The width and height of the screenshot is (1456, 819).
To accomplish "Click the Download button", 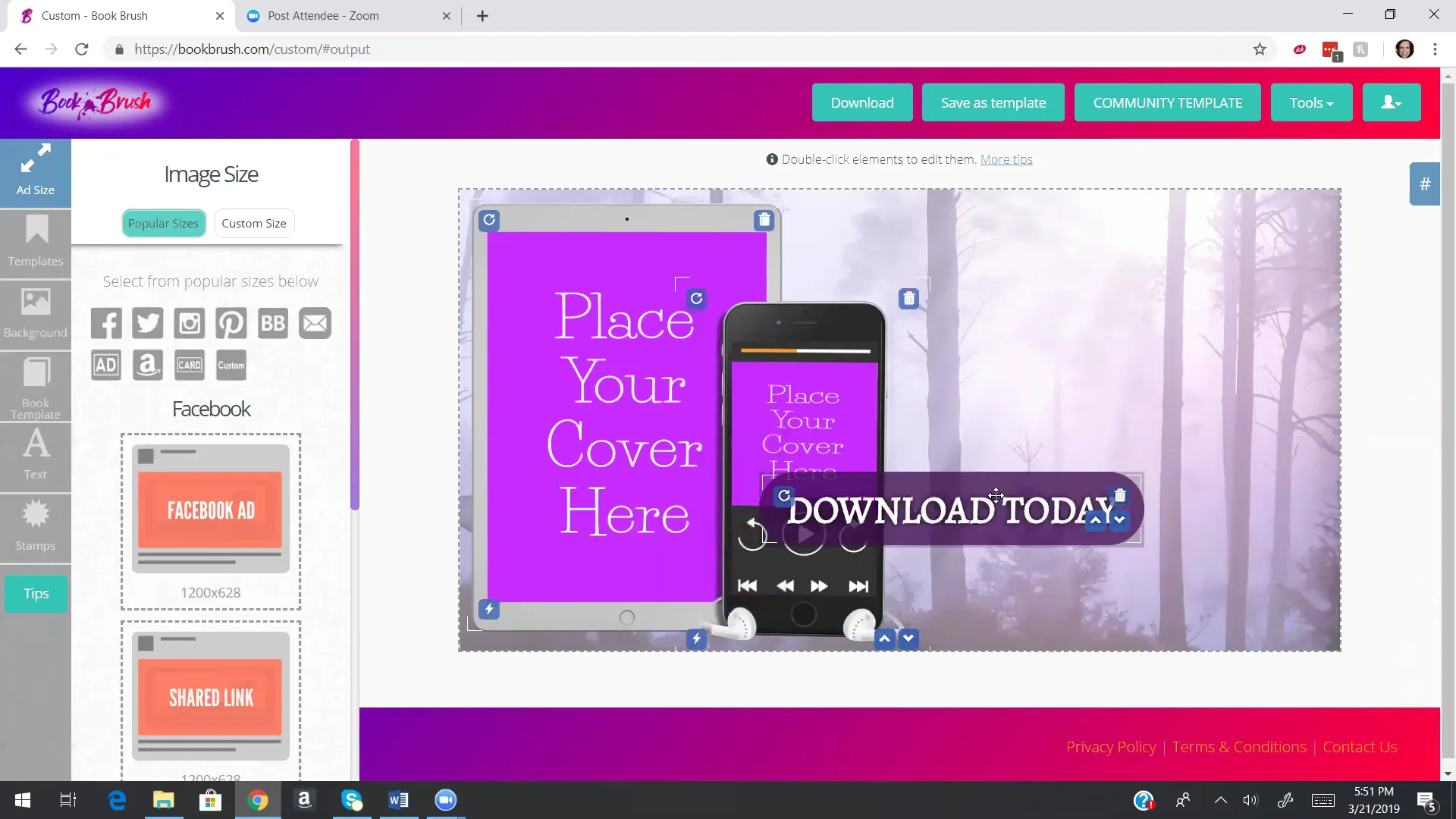I will point(862,102).
